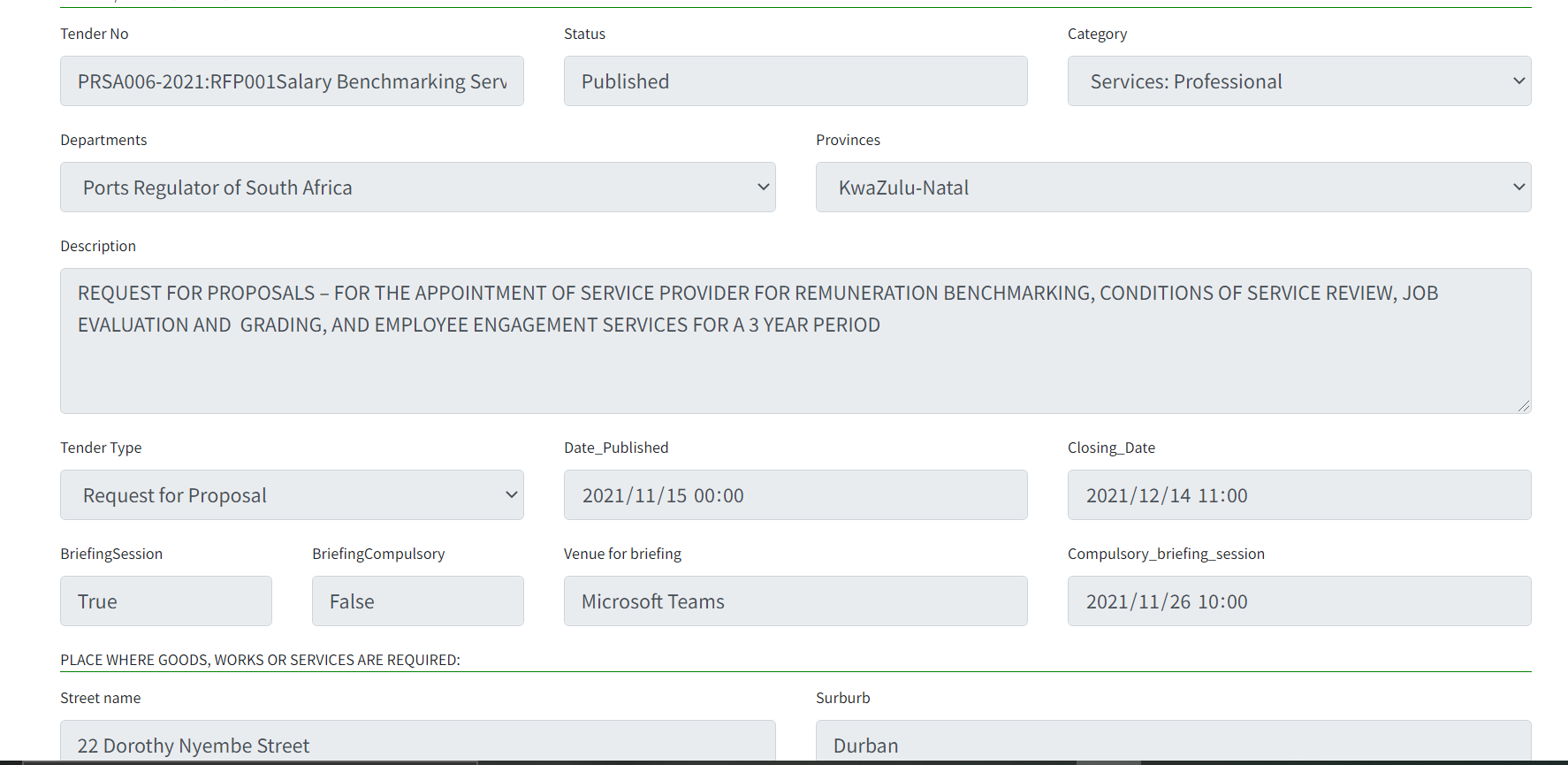The width and height of the screenshot is (1568, 765).
Task: Focus the Closing_Date field
Action: [x=1298, y=495]
